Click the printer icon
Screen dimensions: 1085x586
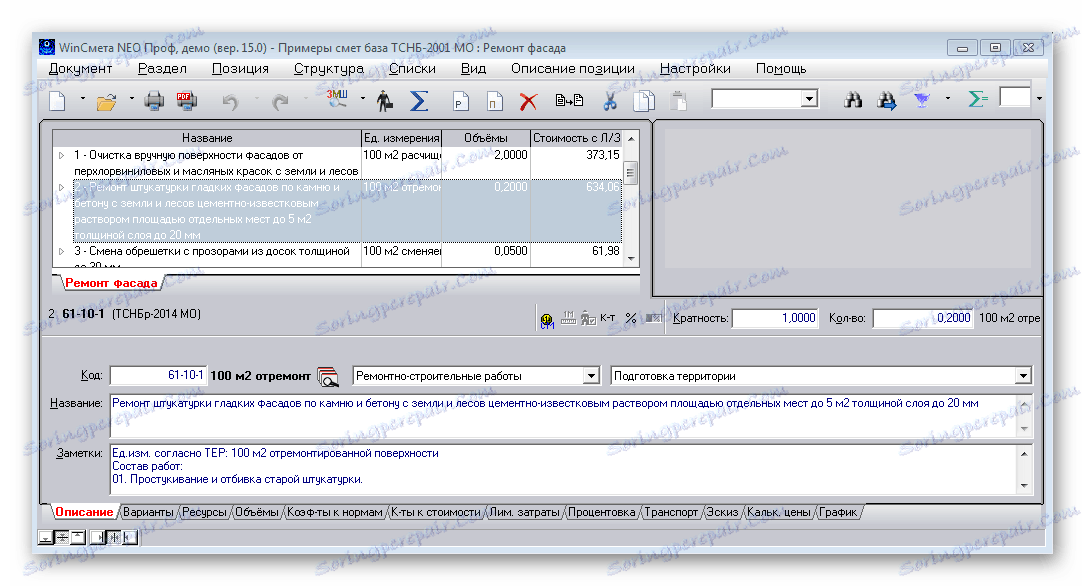click(x=154, y=101)
